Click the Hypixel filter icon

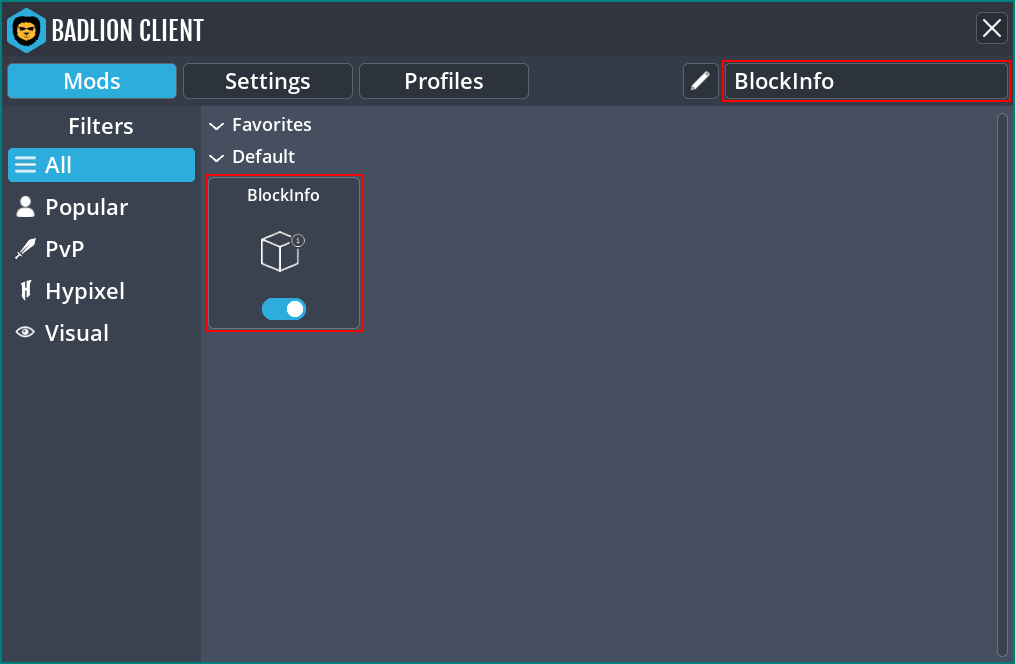coord(24,291)
